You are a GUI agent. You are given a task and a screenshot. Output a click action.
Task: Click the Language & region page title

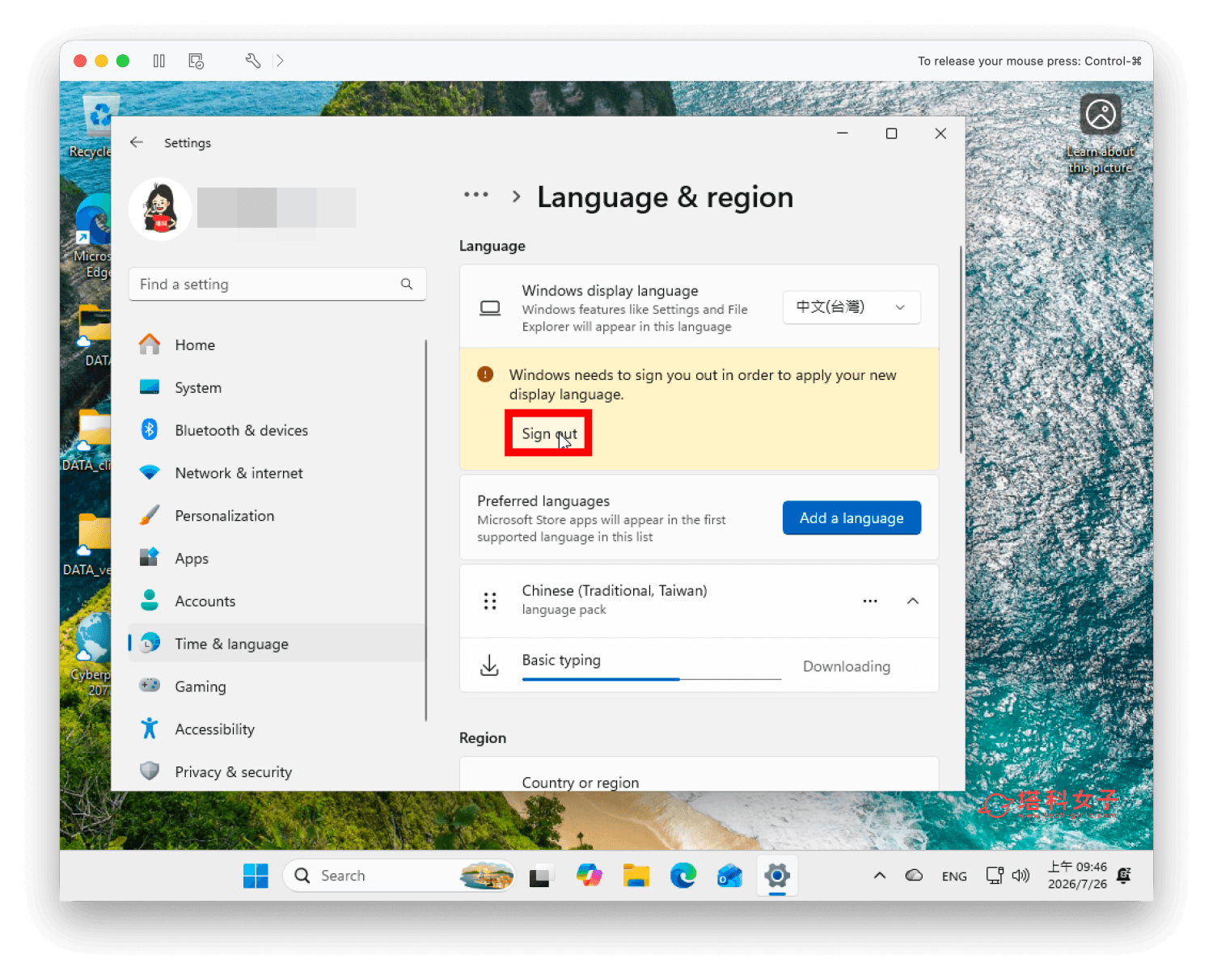click(x=665, y=197)
